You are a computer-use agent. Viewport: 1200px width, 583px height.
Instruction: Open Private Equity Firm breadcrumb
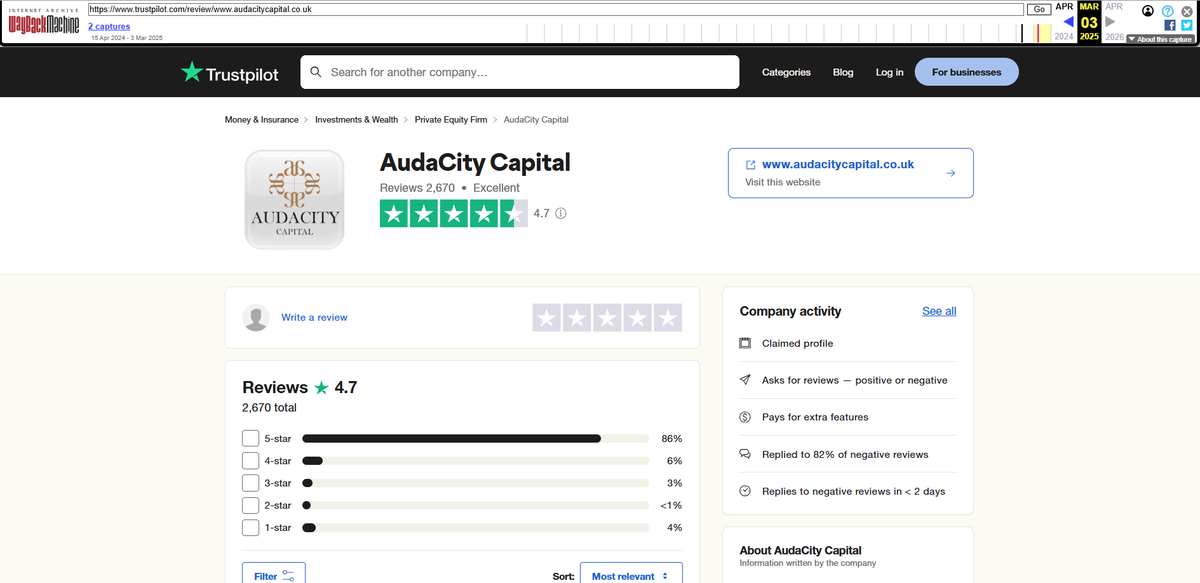(451, 120)
